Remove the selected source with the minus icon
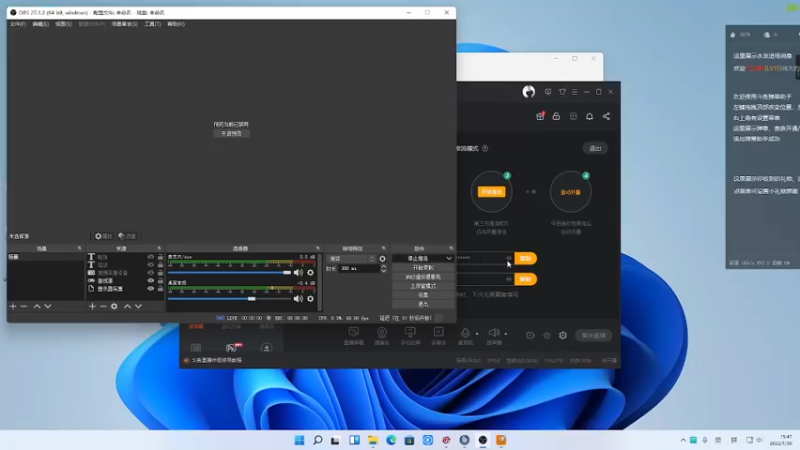This screenshot has width=800, height=450. coord(103,306)
